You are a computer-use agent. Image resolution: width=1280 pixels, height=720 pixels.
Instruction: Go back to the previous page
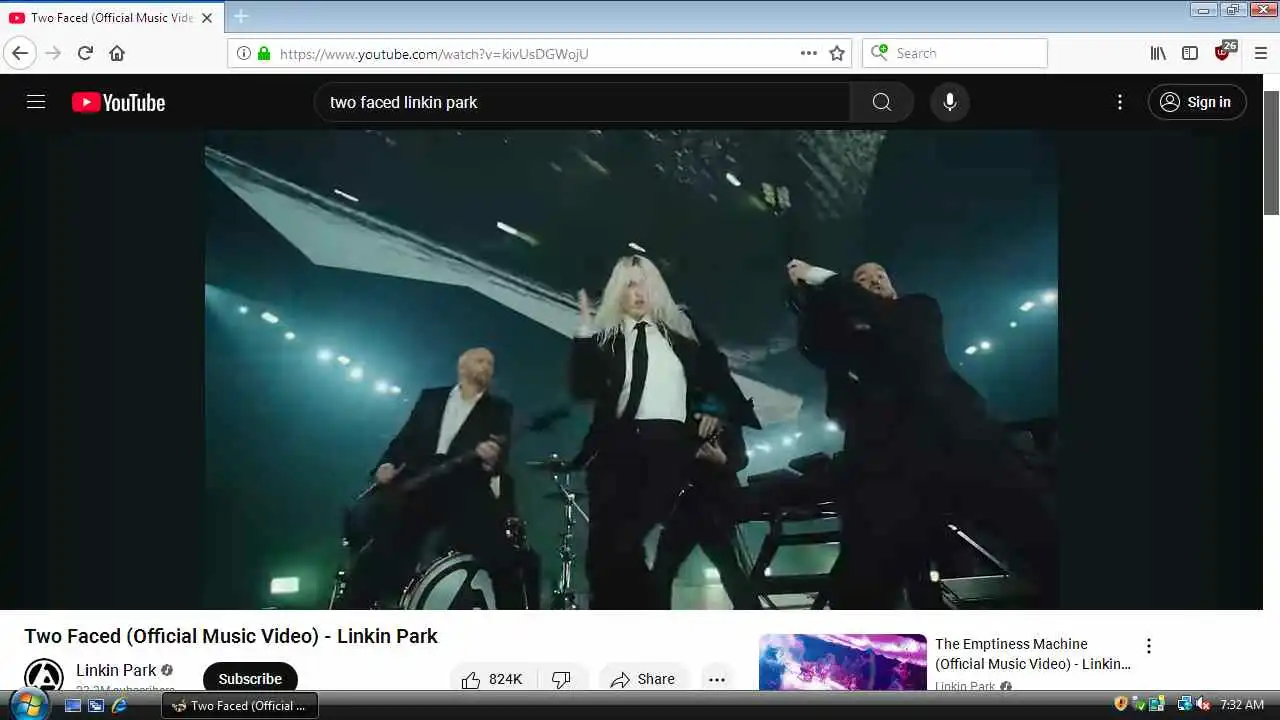pyautogui.click(x=20, y=53)
